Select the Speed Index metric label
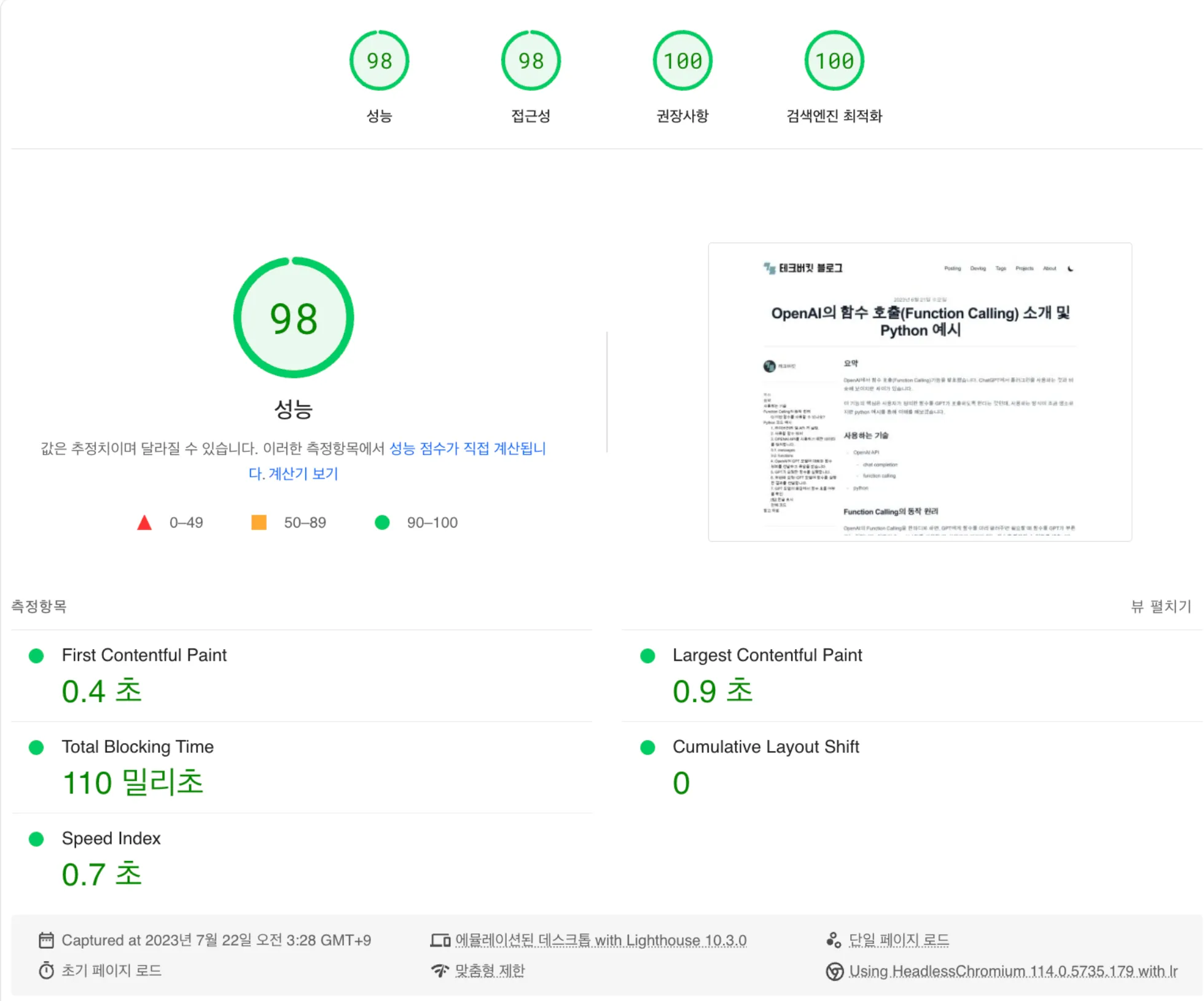 click(111, 838)
